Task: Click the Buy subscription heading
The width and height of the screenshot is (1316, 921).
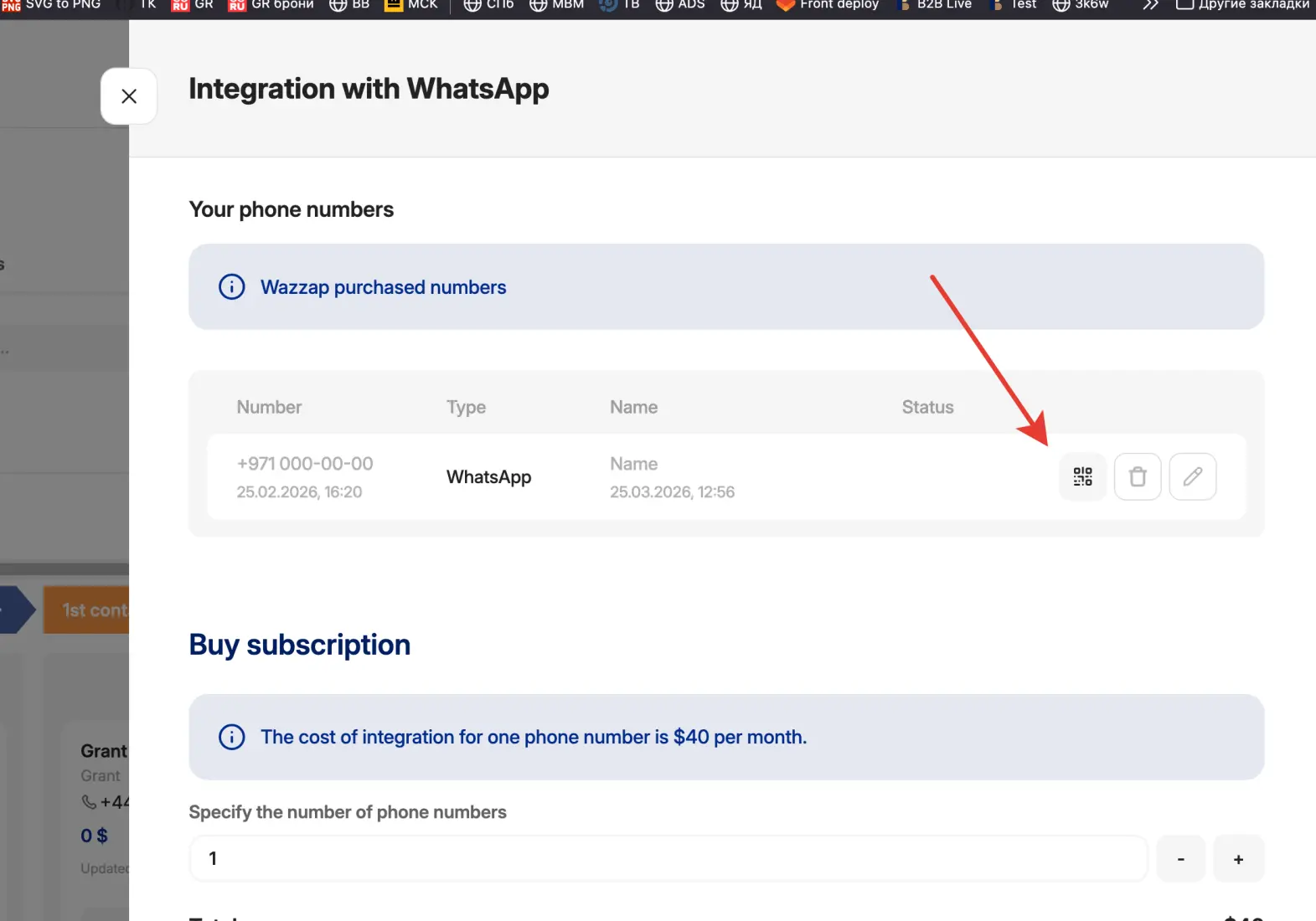Action: [x=300, y=645]
